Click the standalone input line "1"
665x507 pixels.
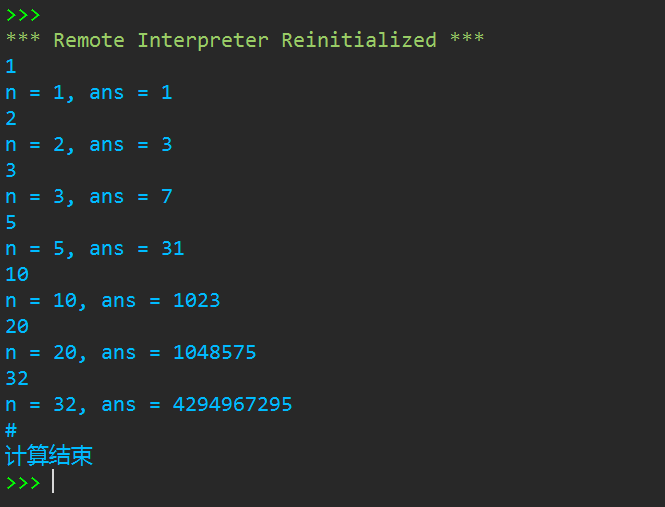pyautogui.click(x=11, y=66)
